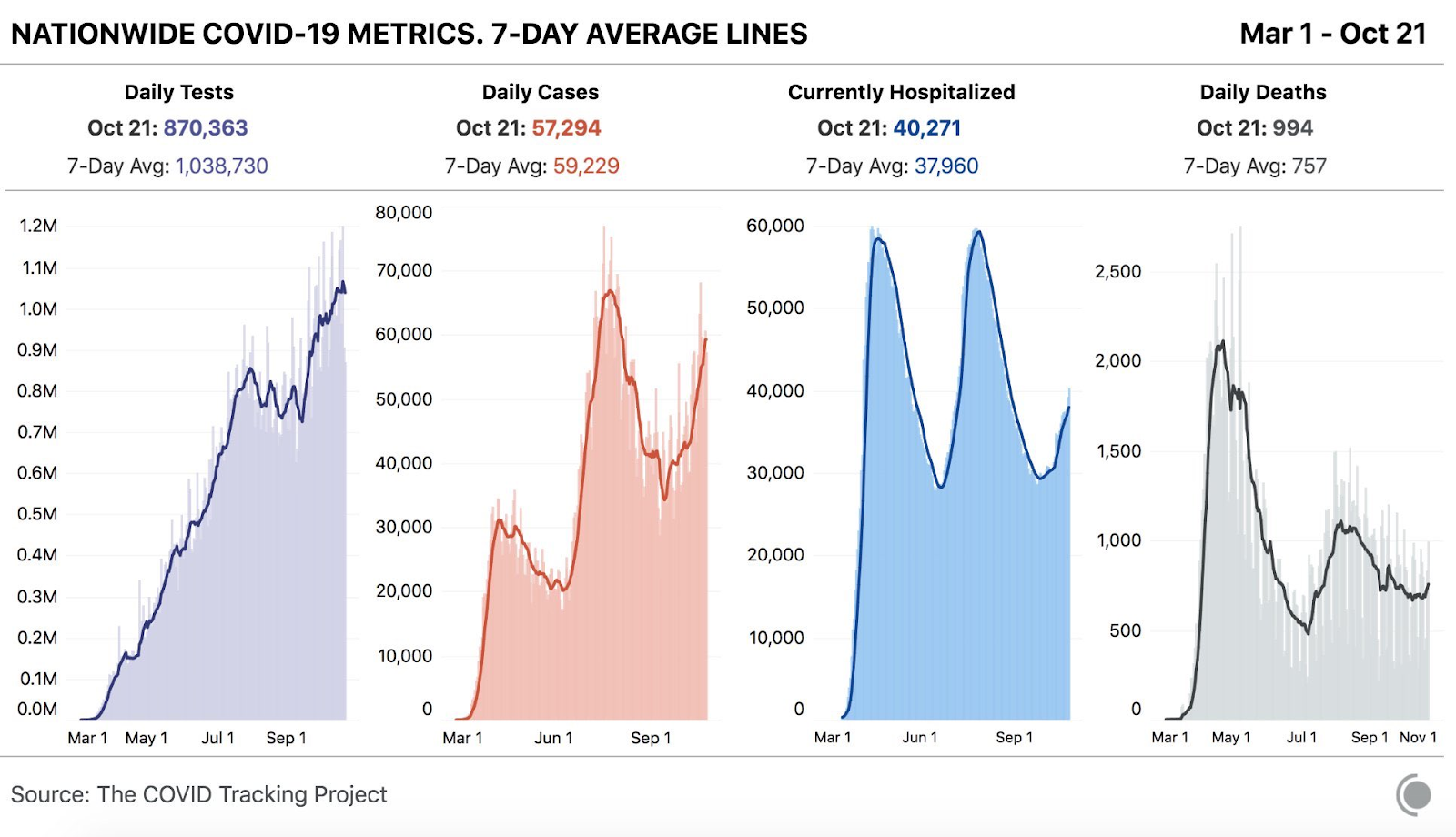Select the Daily Cases value 57,294

566,128
